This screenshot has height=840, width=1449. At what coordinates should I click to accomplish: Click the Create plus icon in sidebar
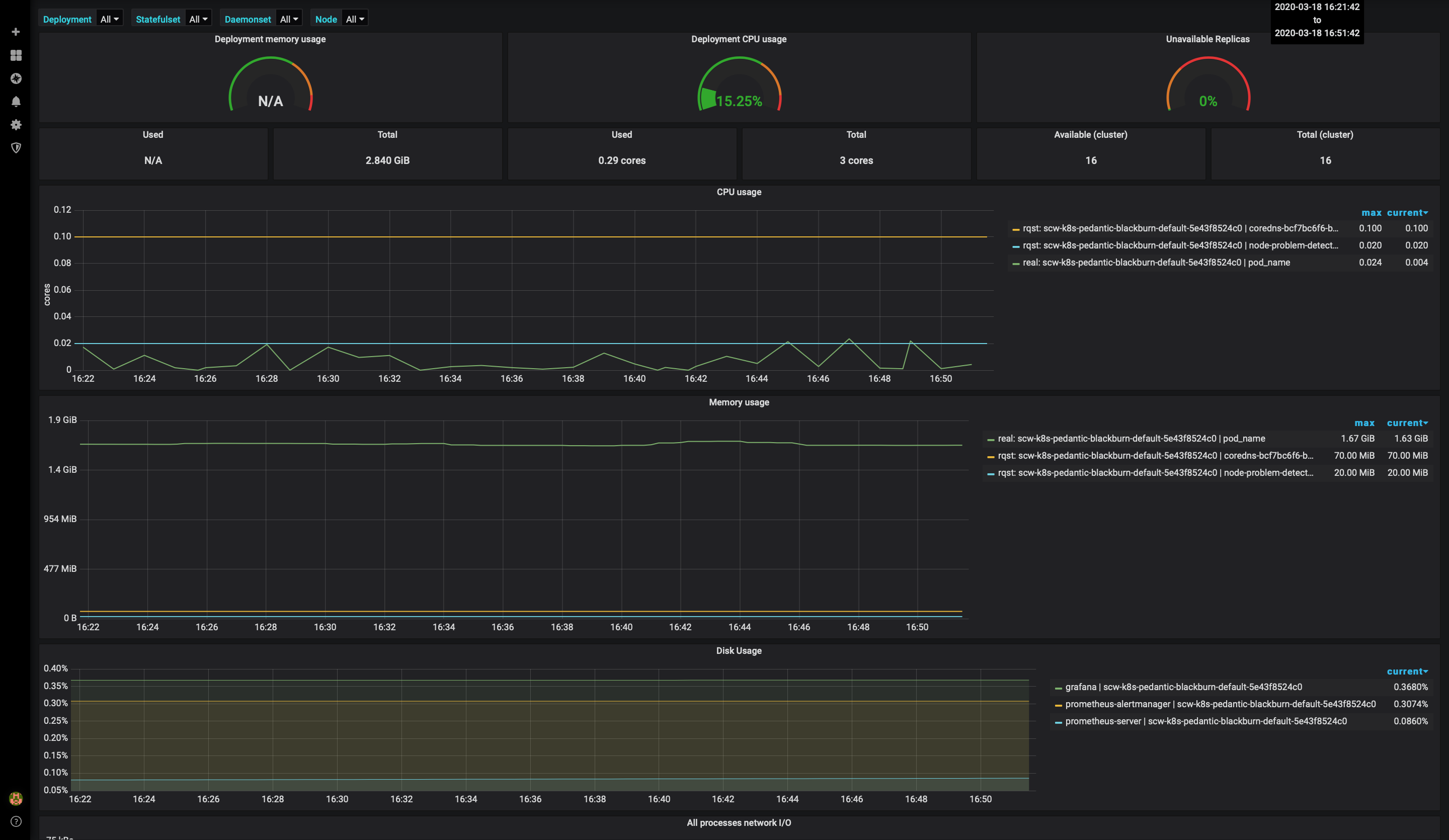coord(16,32)
